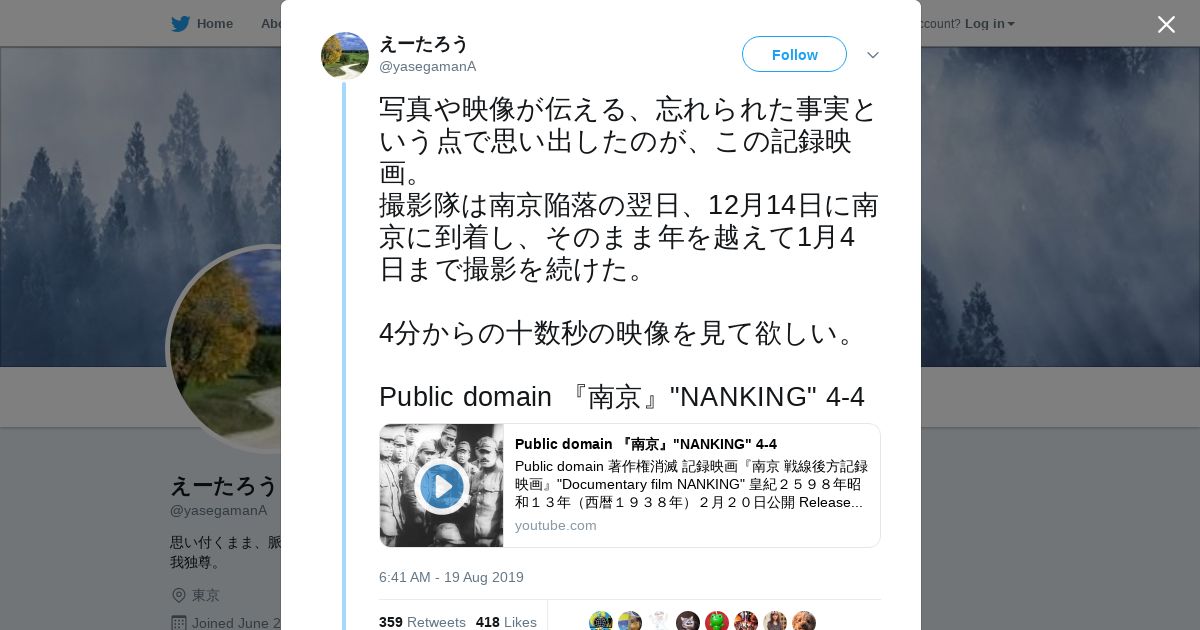Open the @yasegamanA handle in tweet header
1200x630 pixels.
tap(428, 66)
